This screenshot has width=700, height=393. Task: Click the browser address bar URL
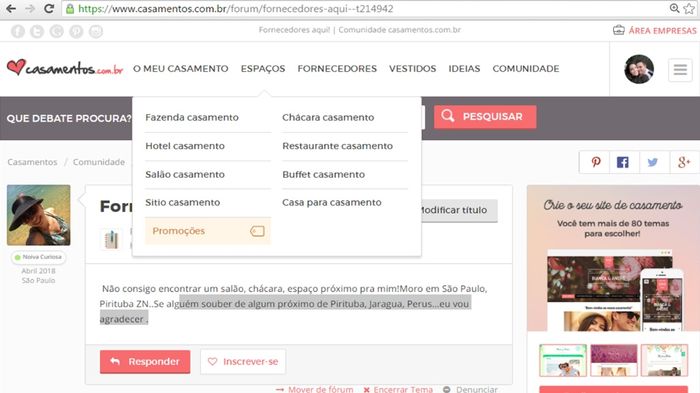click(x=236, y=8)
